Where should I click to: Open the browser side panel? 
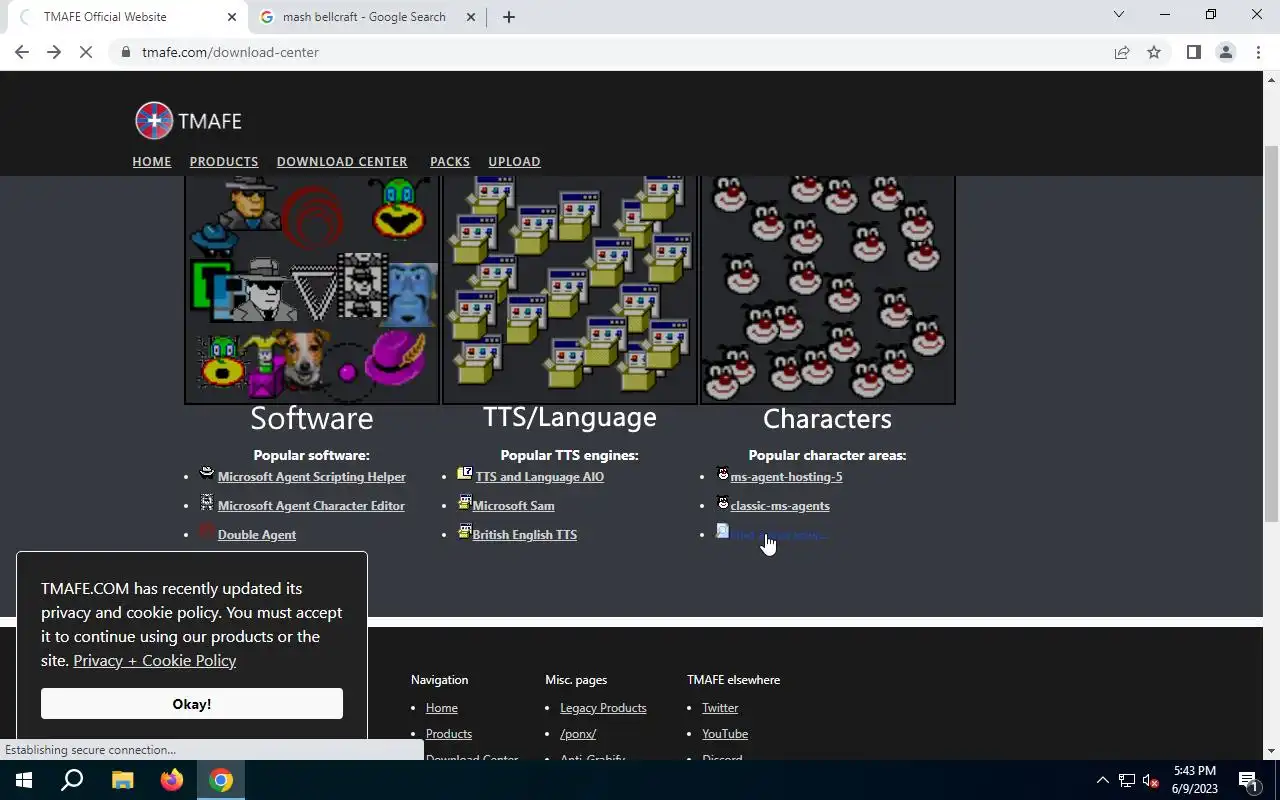1193,52
